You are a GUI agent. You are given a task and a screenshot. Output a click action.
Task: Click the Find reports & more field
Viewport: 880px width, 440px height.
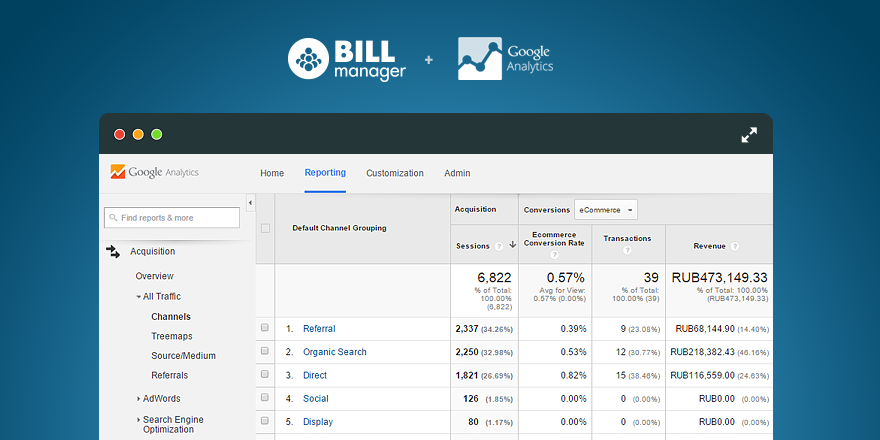coord(172,218)
